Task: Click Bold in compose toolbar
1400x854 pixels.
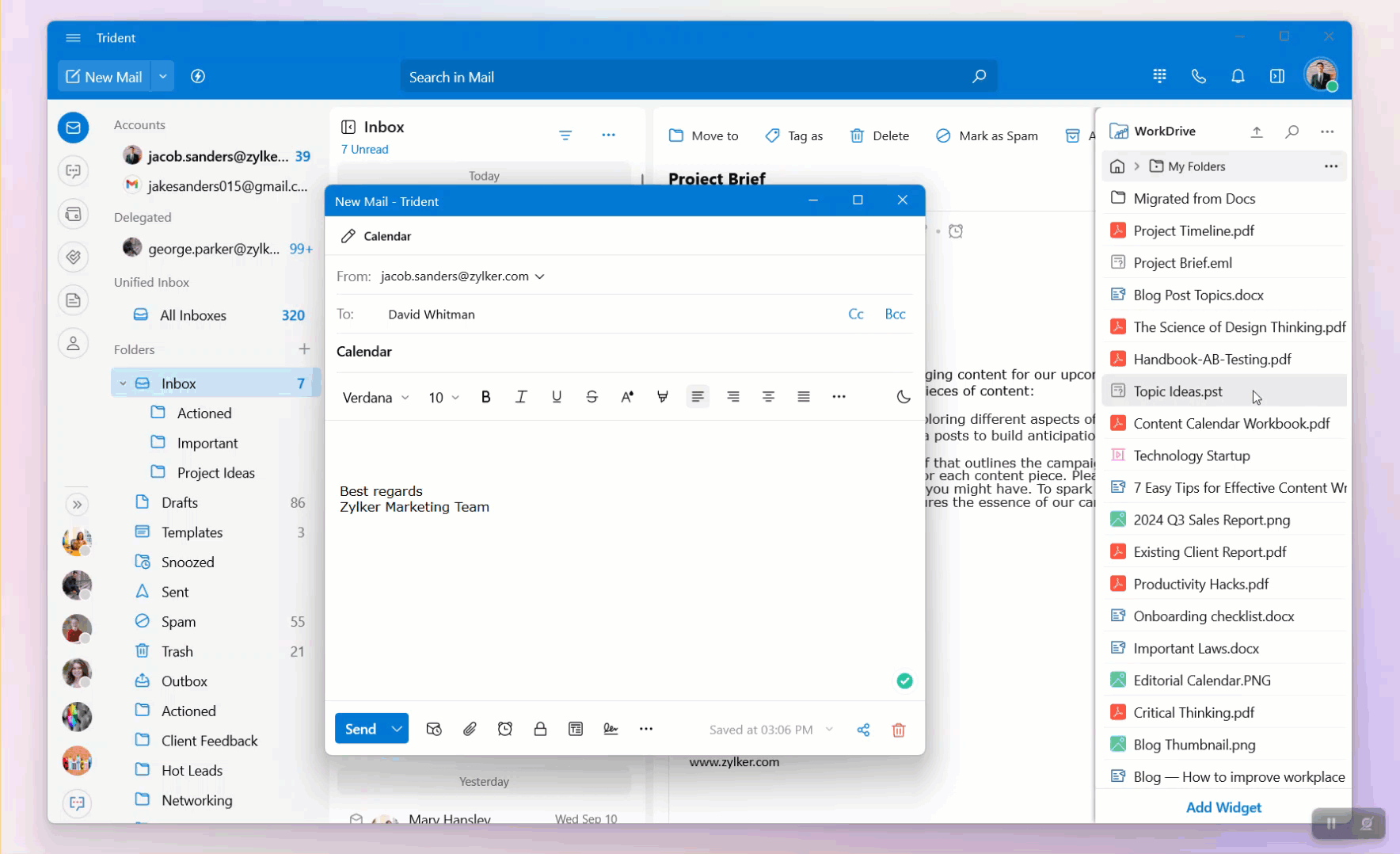Action: (x=486, y=397)
